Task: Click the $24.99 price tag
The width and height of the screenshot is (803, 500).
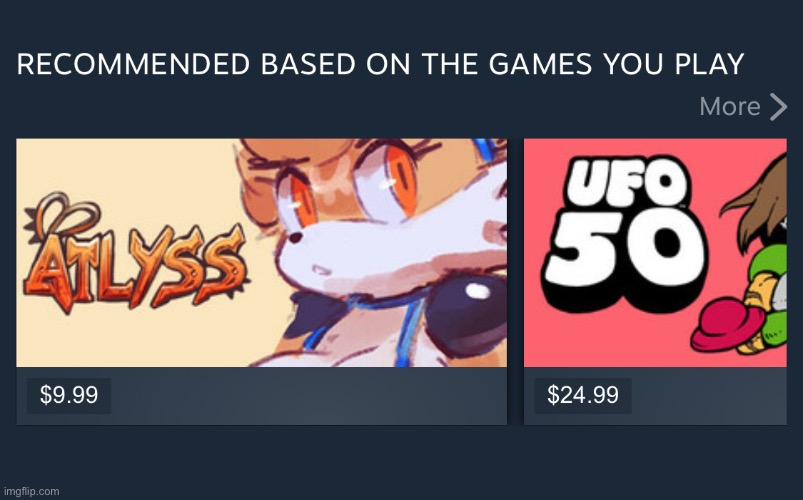Action: tap(583, 395)
